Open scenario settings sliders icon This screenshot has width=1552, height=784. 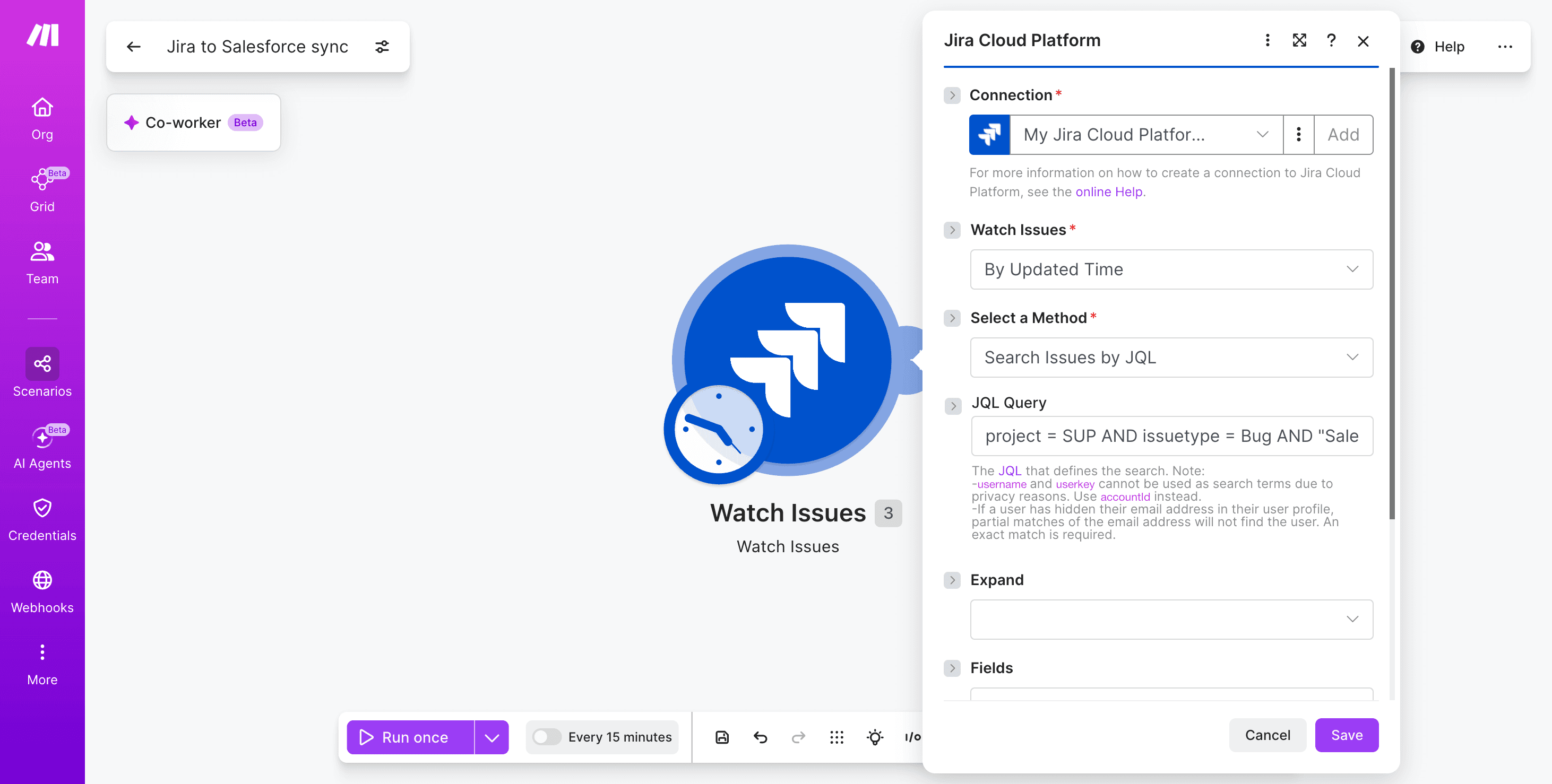pos(382,46)
